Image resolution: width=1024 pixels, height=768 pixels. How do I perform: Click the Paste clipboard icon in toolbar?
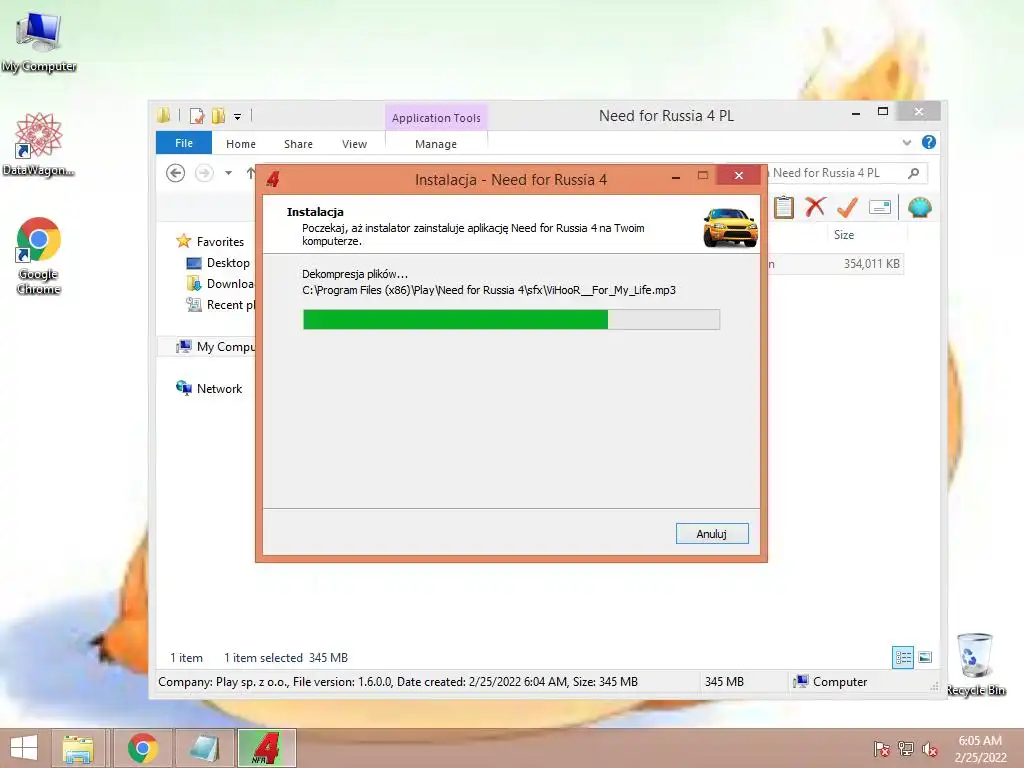[784, 208]
